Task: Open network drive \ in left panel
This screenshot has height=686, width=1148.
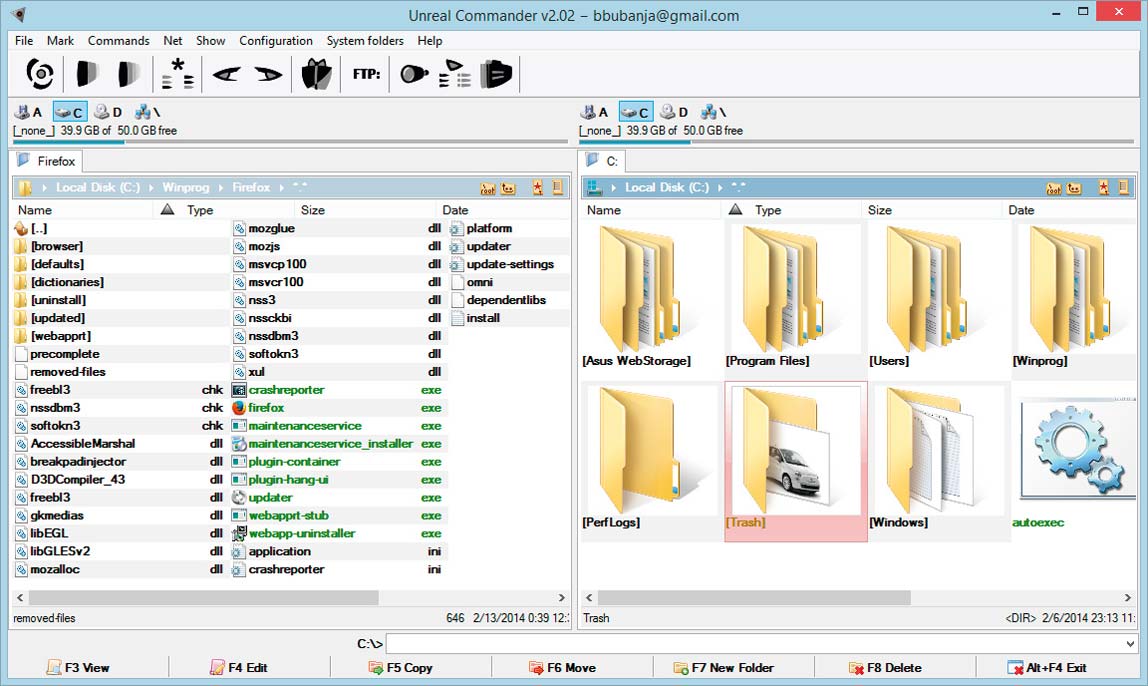Action: tap(148, 112)
